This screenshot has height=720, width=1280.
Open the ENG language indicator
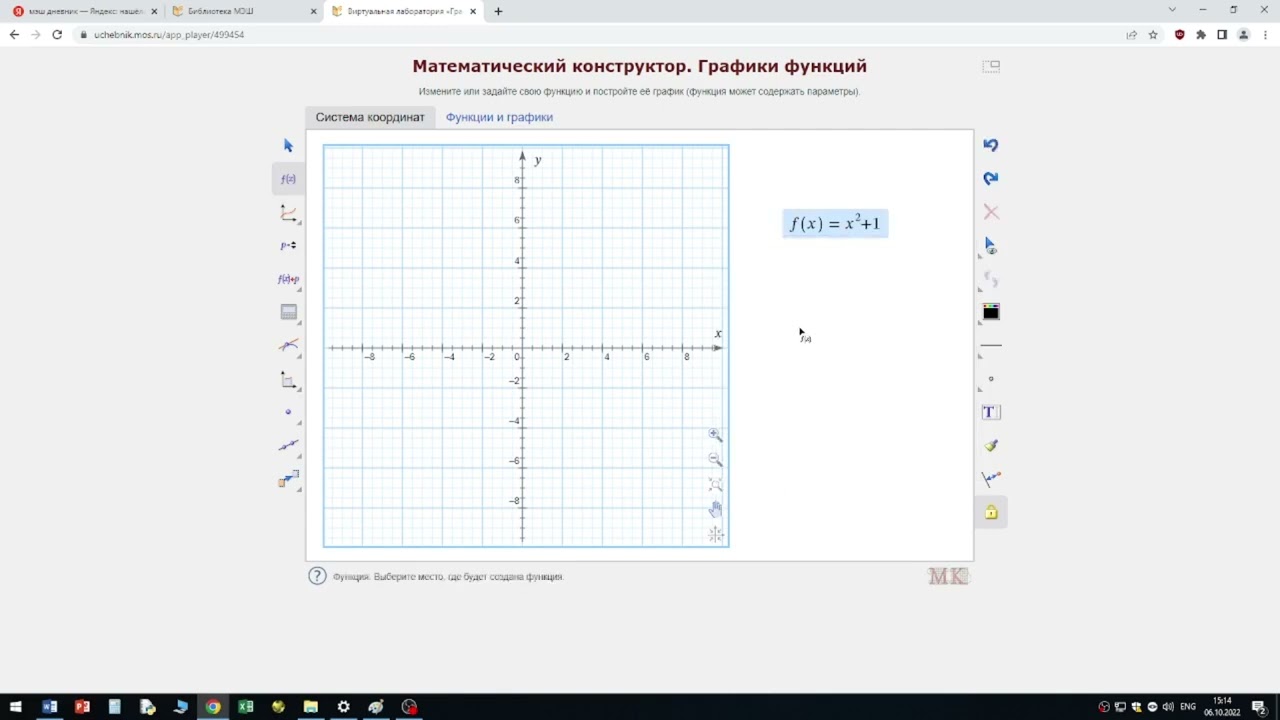1188,707
